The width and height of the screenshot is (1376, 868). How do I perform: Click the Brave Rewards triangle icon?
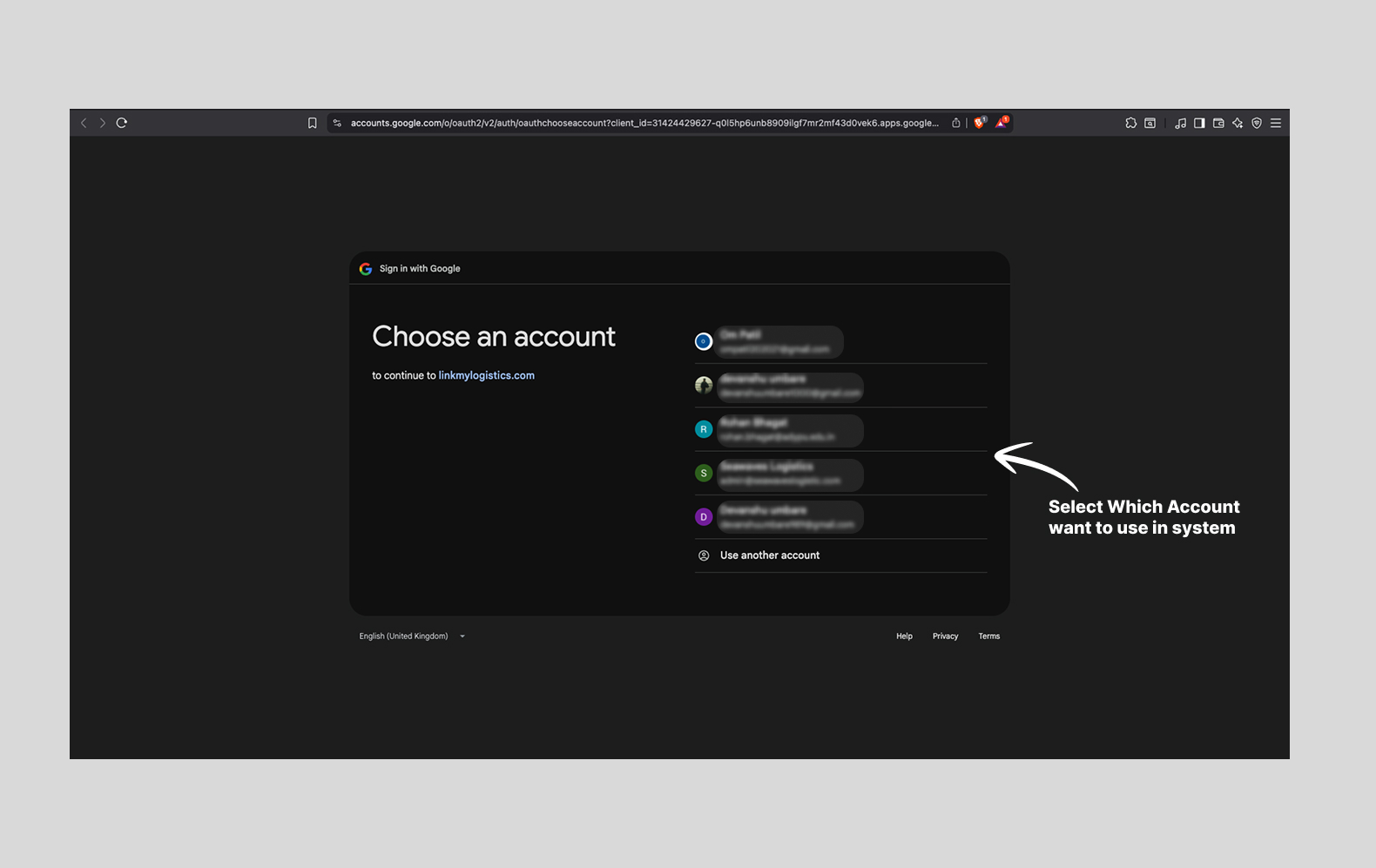(x=1002, y=123)
